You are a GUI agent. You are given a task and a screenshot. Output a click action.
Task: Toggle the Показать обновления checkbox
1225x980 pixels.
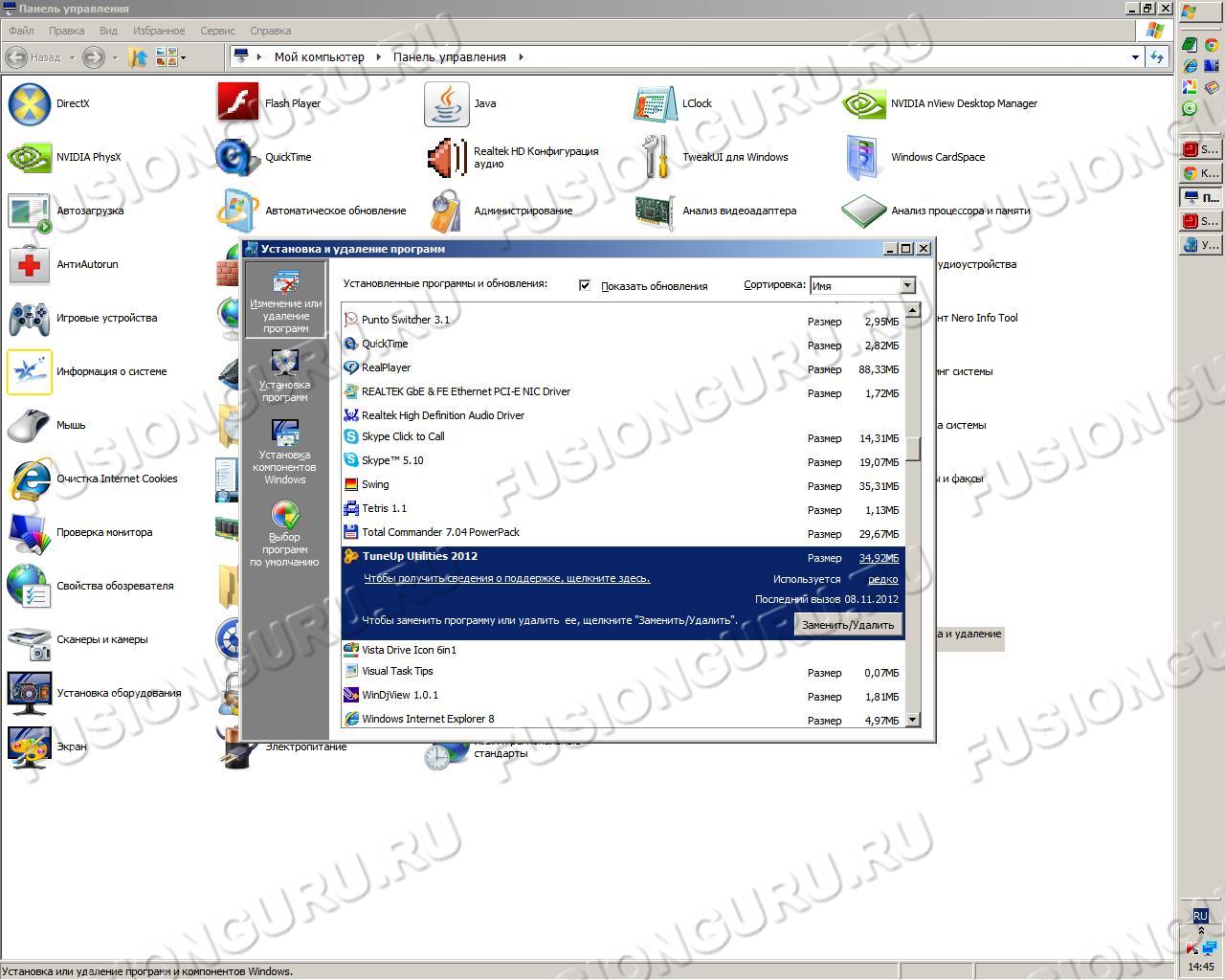point(585,285)
